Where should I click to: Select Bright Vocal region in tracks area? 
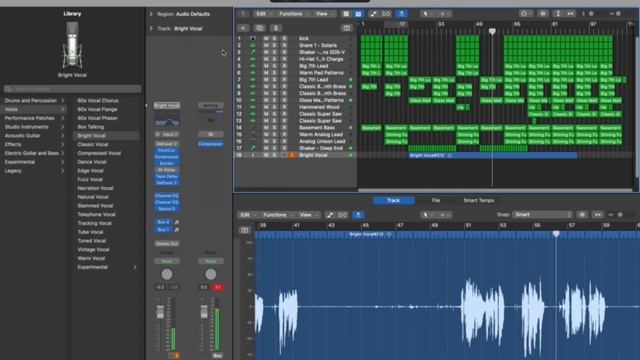click(493, 155)
